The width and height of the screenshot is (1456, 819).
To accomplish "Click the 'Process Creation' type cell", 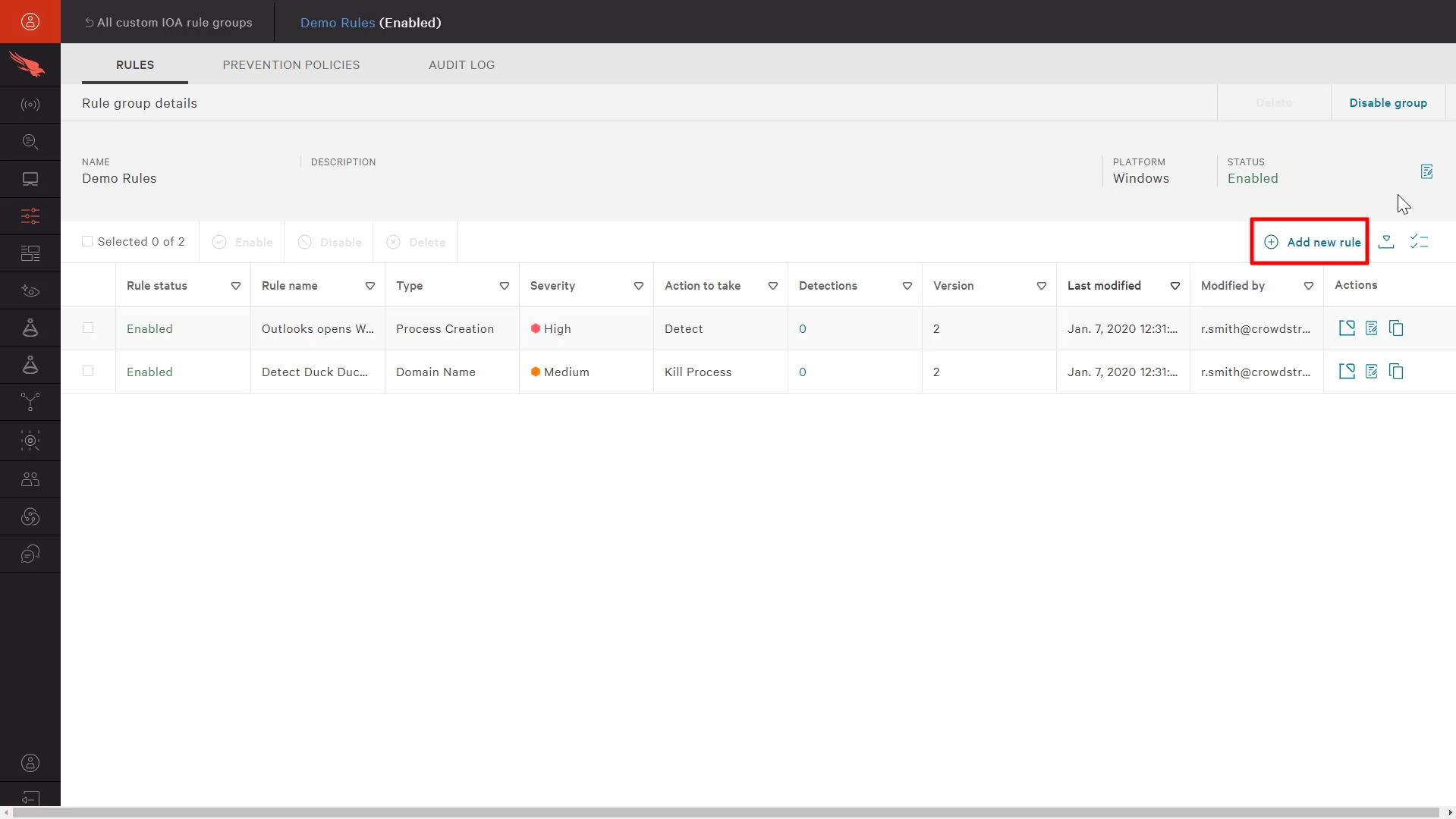I will coord(452,328).
